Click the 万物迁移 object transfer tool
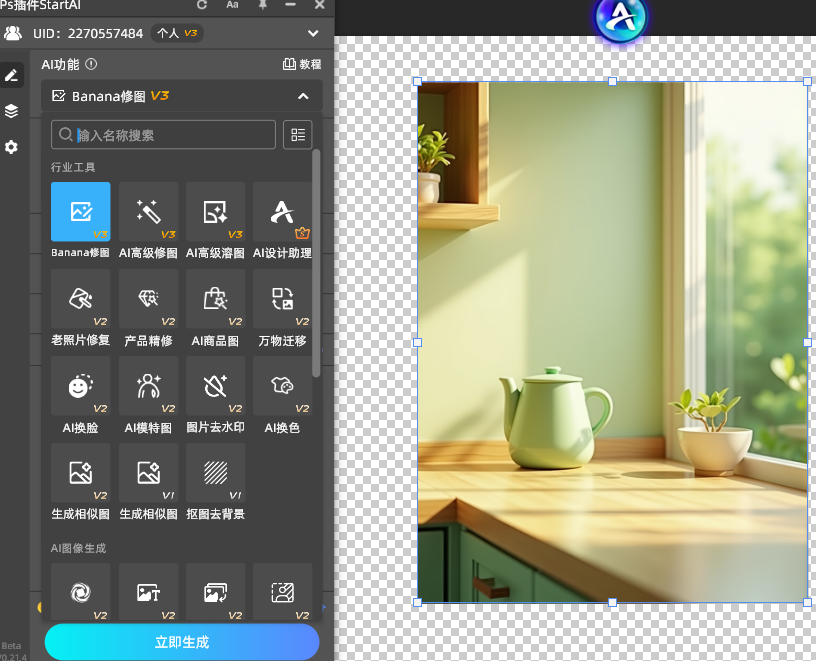 (x=283, y=299)
